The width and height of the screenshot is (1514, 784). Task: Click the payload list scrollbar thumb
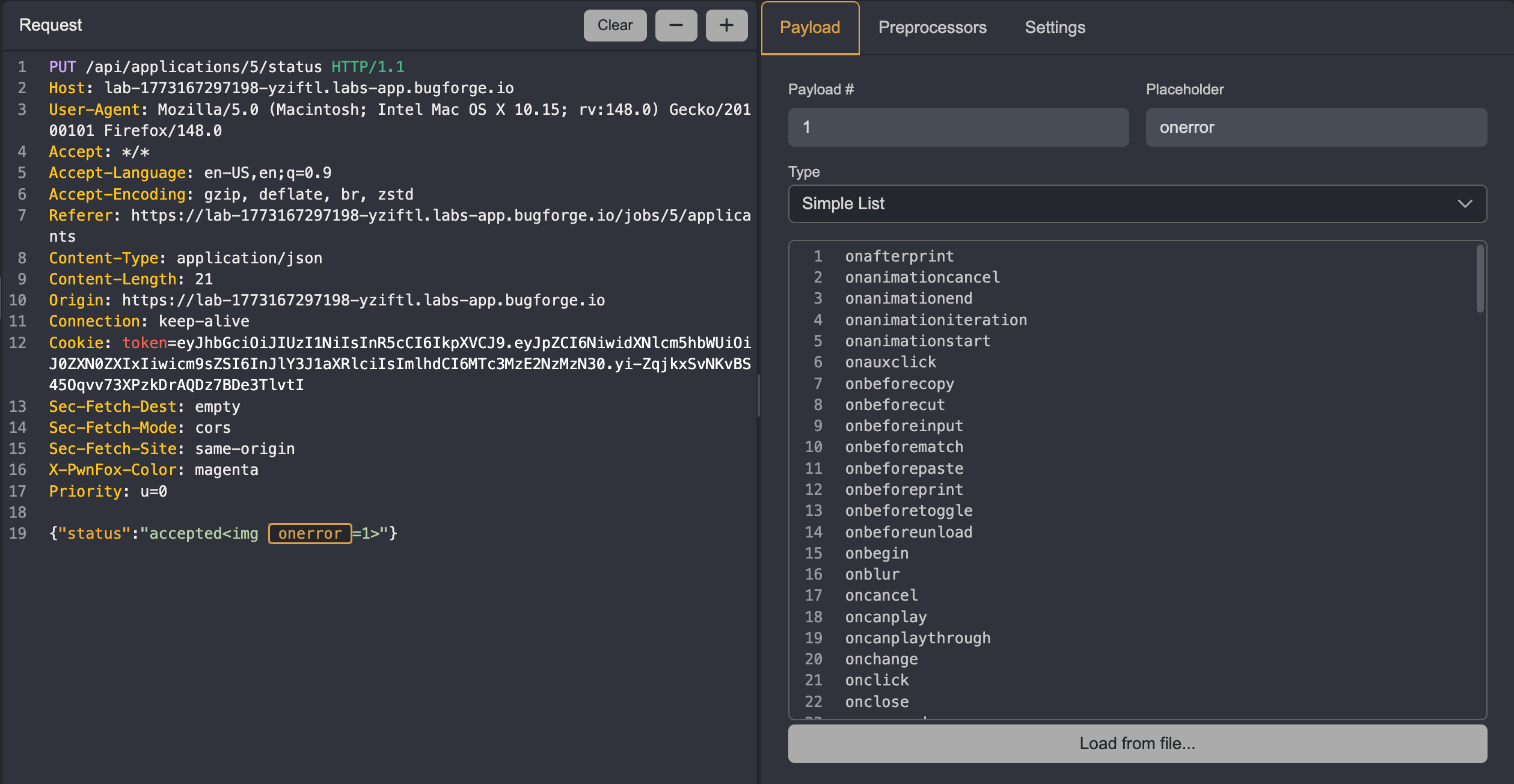coord(1480,280)
